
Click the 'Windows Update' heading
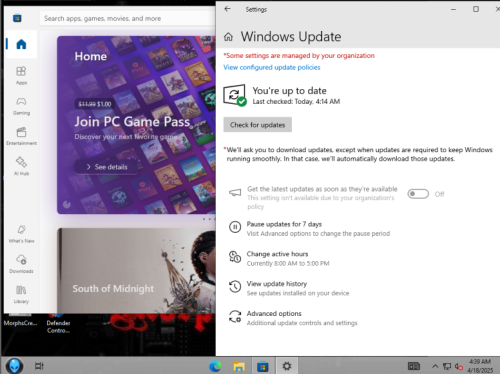[291, 36]
